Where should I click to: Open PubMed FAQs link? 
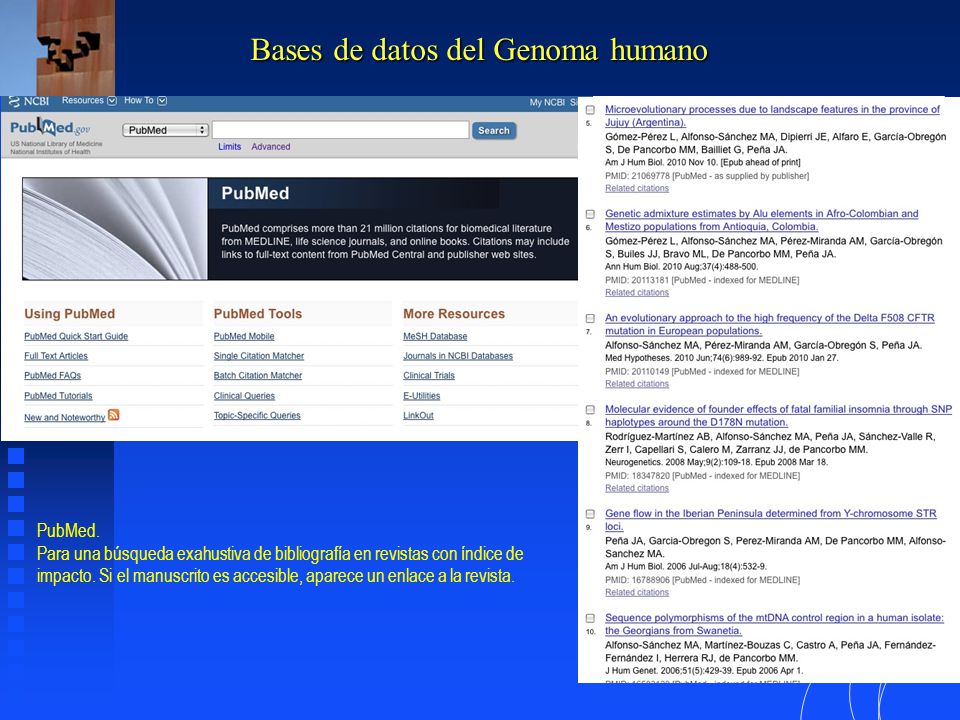coord(53,375)
